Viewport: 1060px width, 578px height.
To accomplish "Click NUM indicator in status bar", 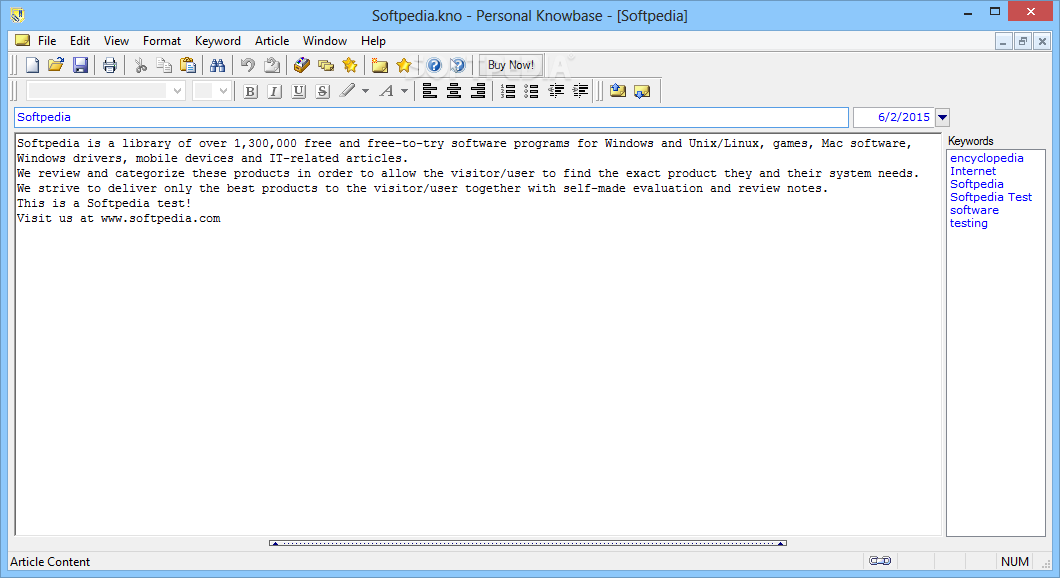I will [1015, 561].
